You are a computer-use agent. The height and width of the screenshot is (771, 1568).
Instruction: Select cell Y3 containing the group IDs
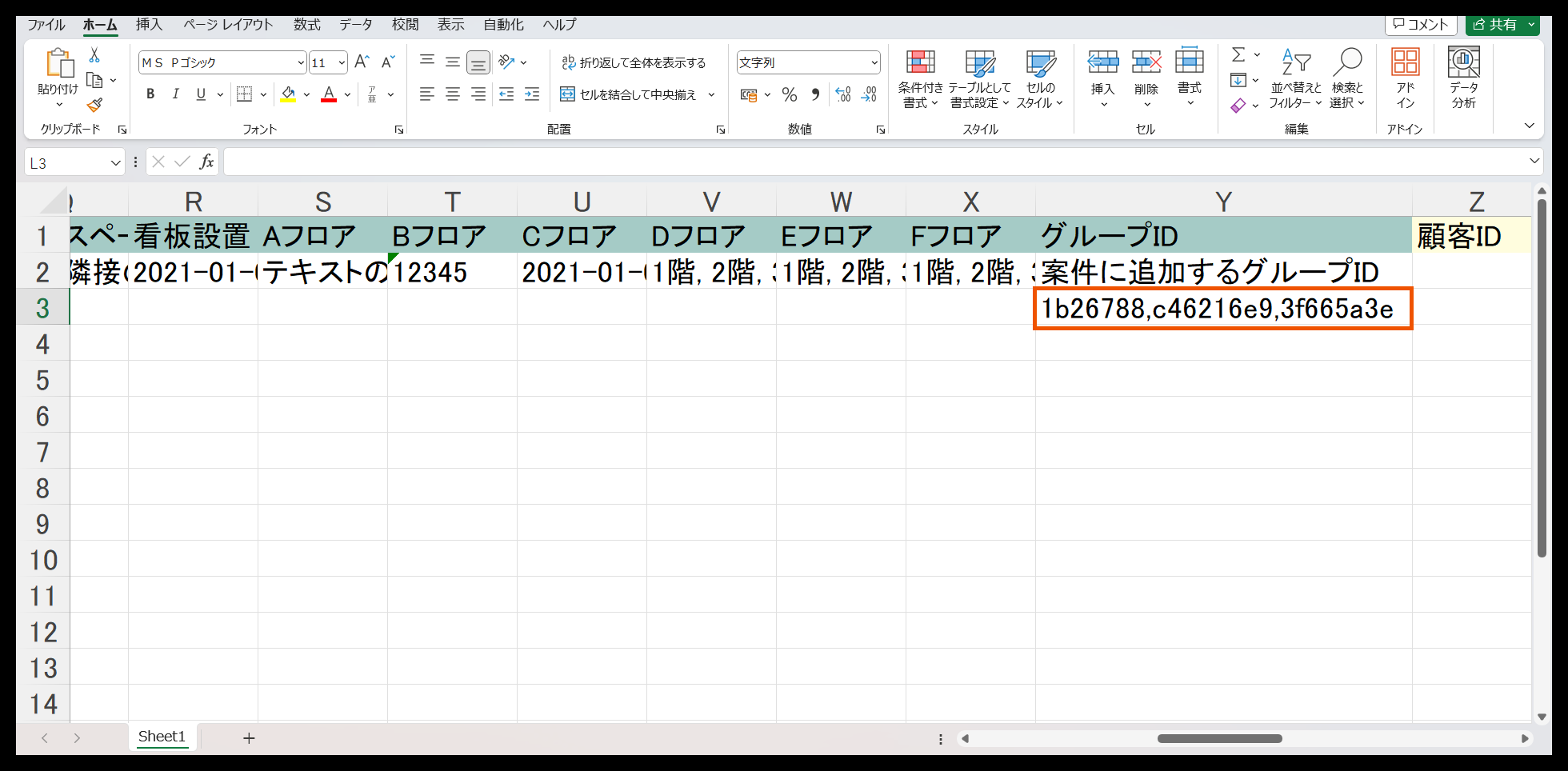1222,308
